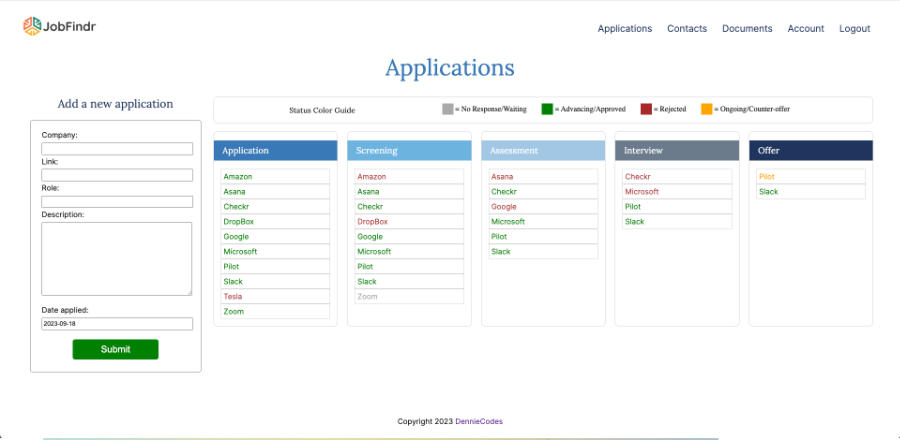Open the Documents nav link
Image resolution: width=900 pixels, height=440 pixels.
click(x=747, y=29)
